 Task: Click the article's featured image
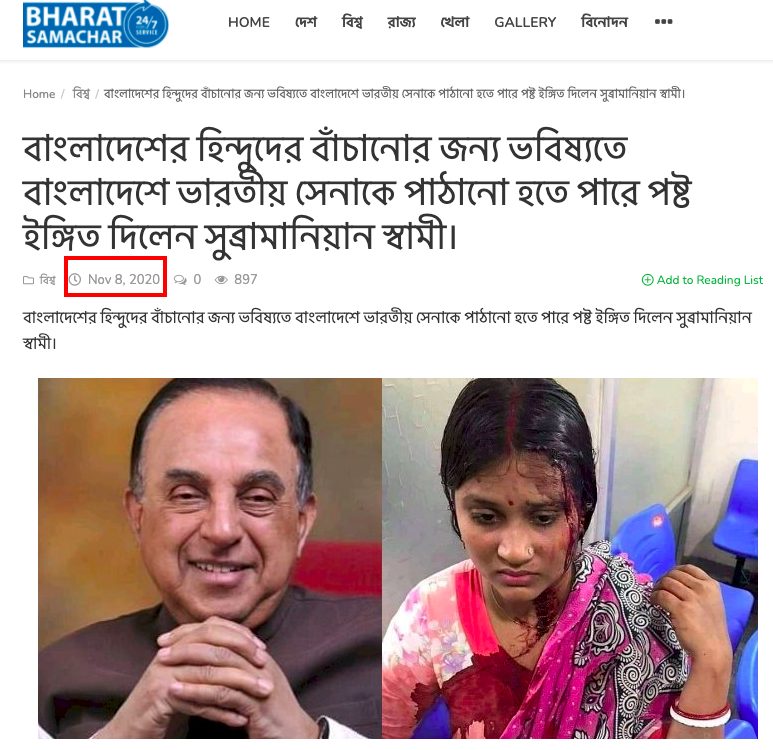[x=398, y=558]
